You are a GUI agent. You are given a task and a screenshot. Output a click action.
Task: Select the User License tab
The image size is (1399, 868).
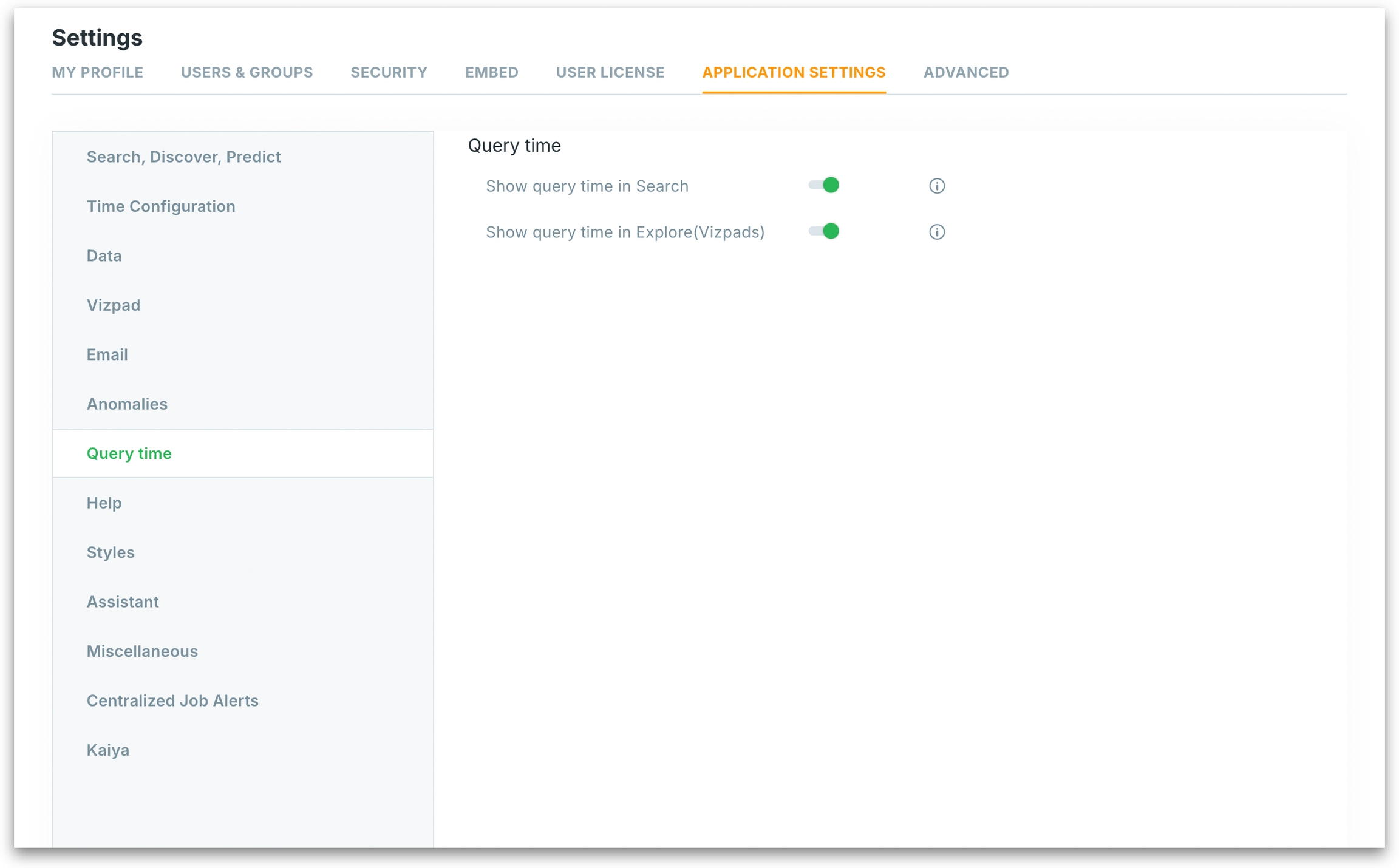(x=610, y=72)
